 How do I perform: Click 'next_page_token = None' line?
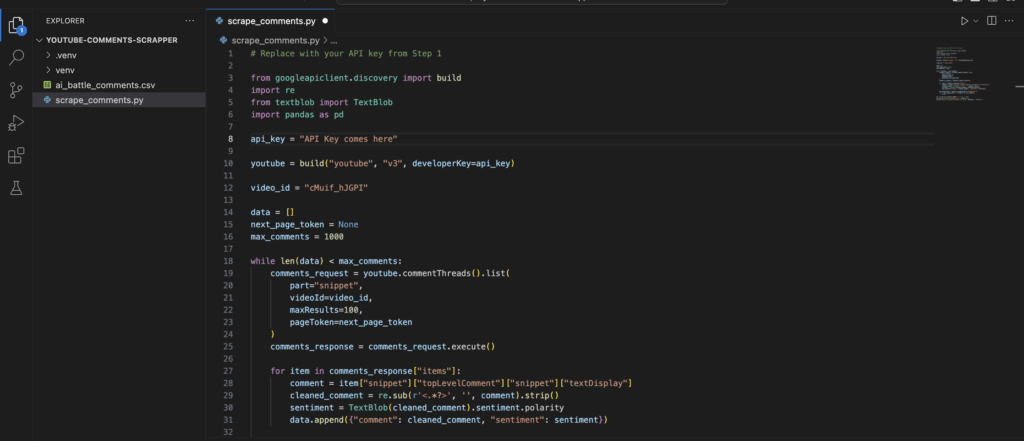(x=304, y=225)
